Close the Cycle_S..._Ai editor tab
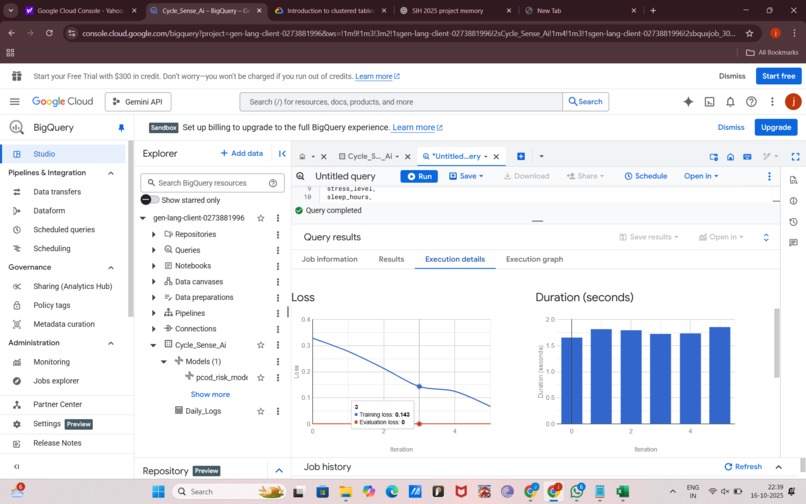The width and height of the screenshot is (806, 504). (408, 157)
